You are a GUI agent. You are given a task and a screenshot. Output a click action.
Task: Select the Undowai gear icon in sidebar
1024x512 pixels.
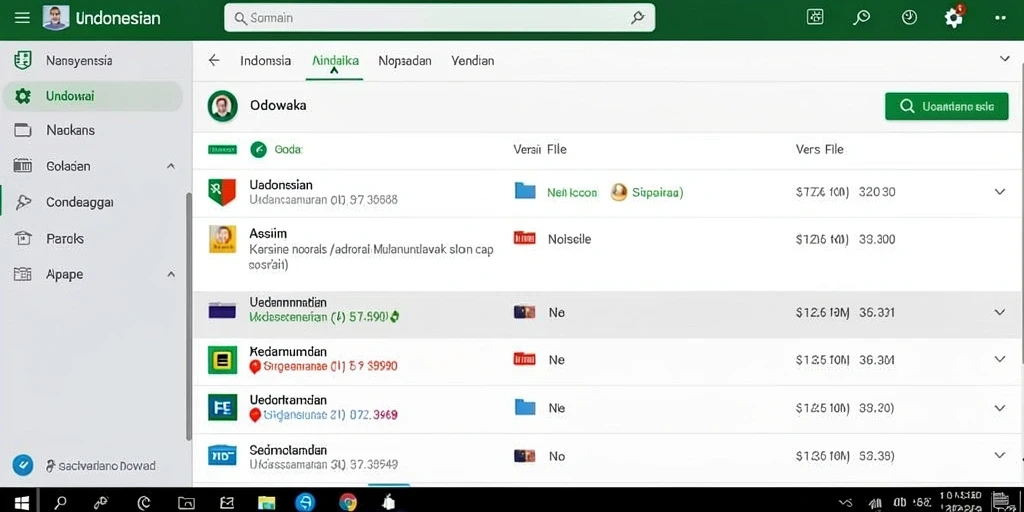click(x=23, y=97)
